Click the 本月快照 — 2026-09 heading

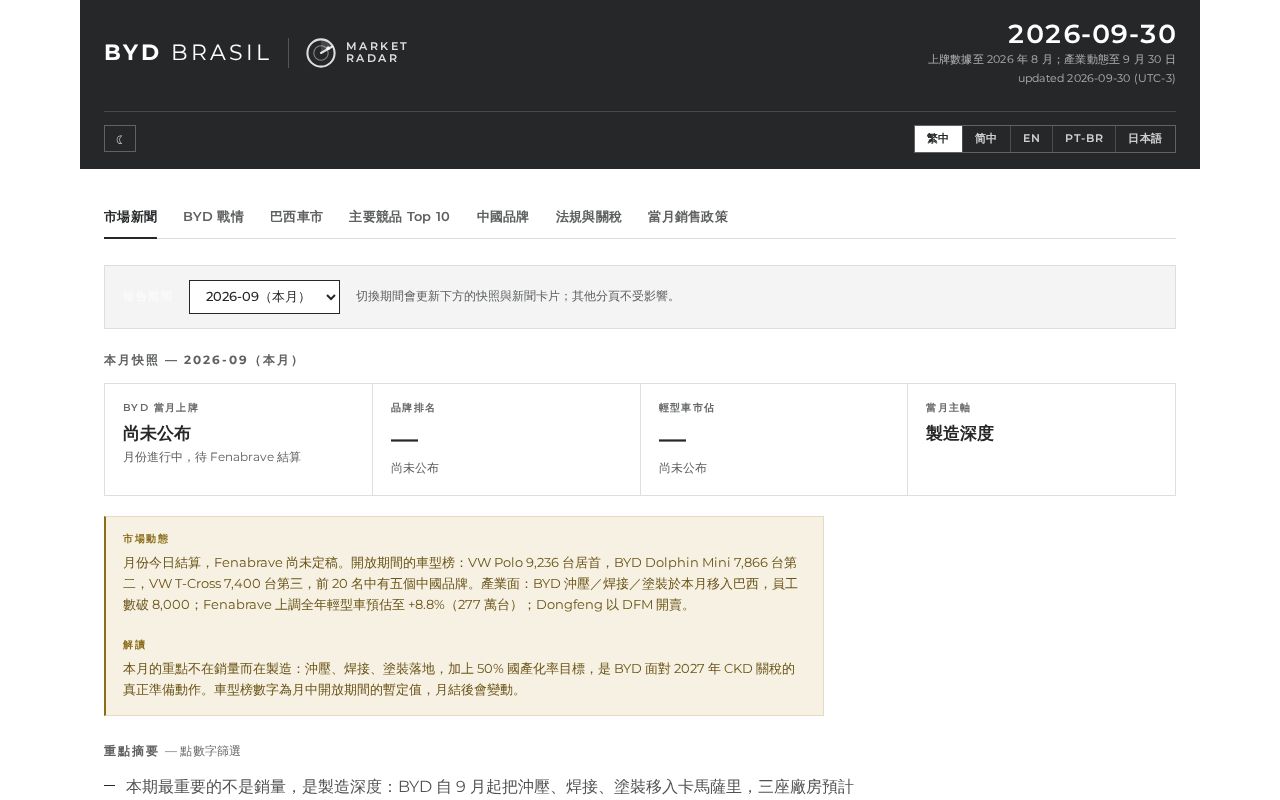point(203,360)
